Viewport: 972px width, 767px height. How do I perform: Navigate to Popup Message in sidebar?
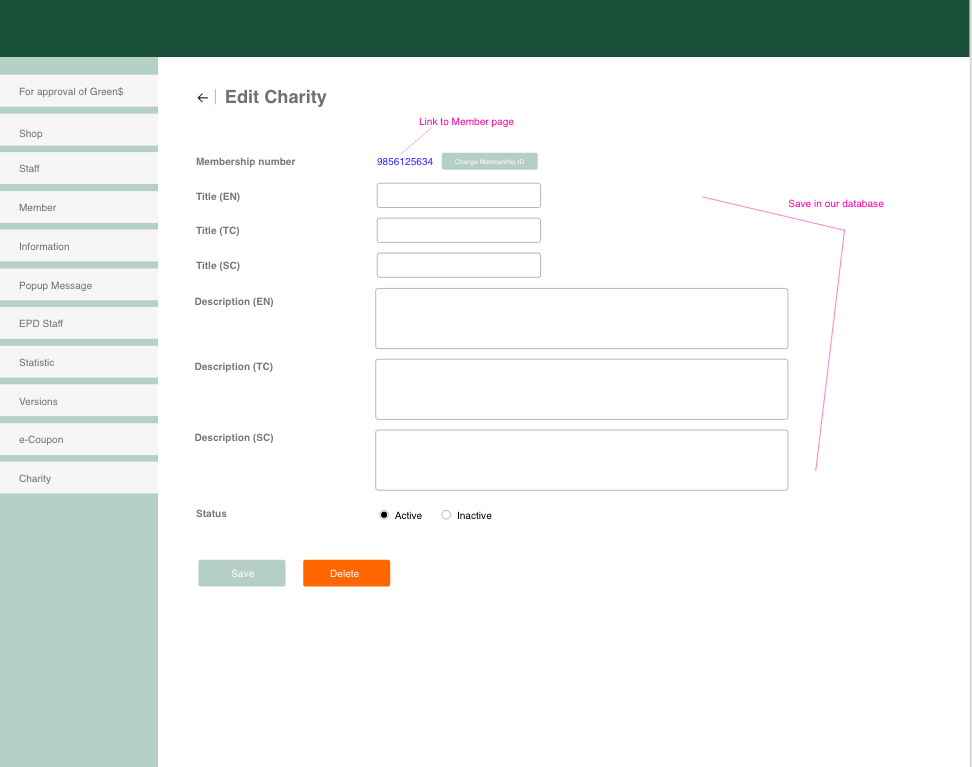79,285
